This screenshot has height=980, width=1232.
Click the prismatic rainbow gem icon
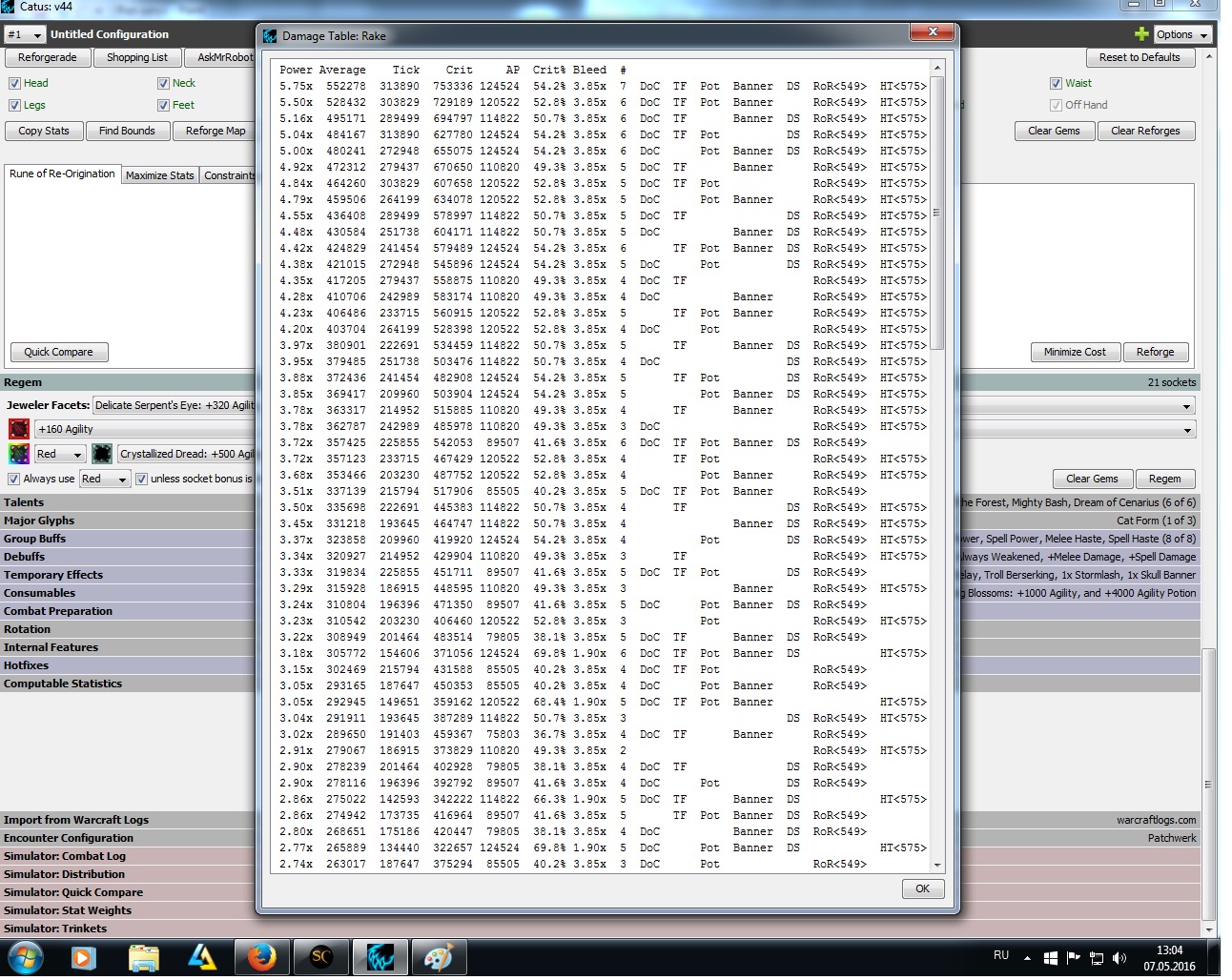[18, 454]
